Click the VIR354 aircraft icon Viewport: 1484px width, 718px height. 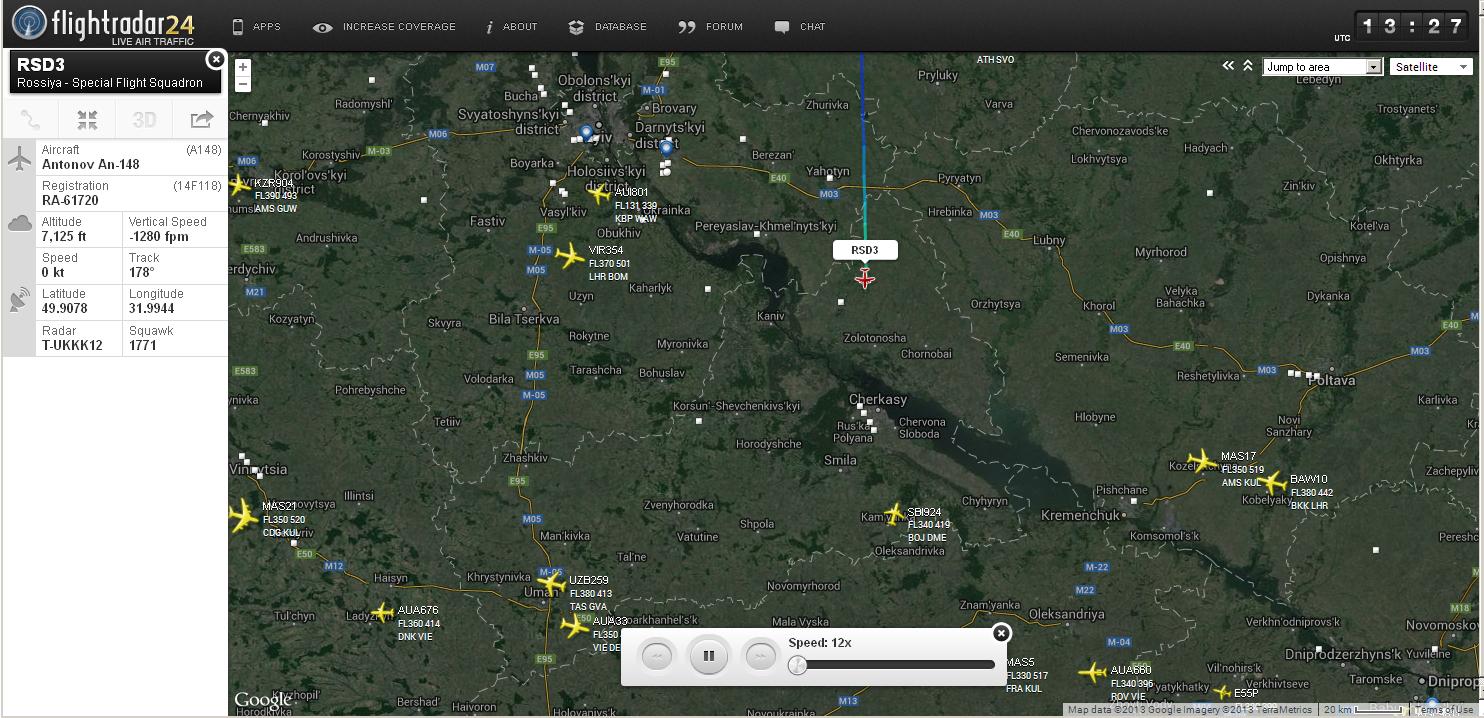[570, 256]
